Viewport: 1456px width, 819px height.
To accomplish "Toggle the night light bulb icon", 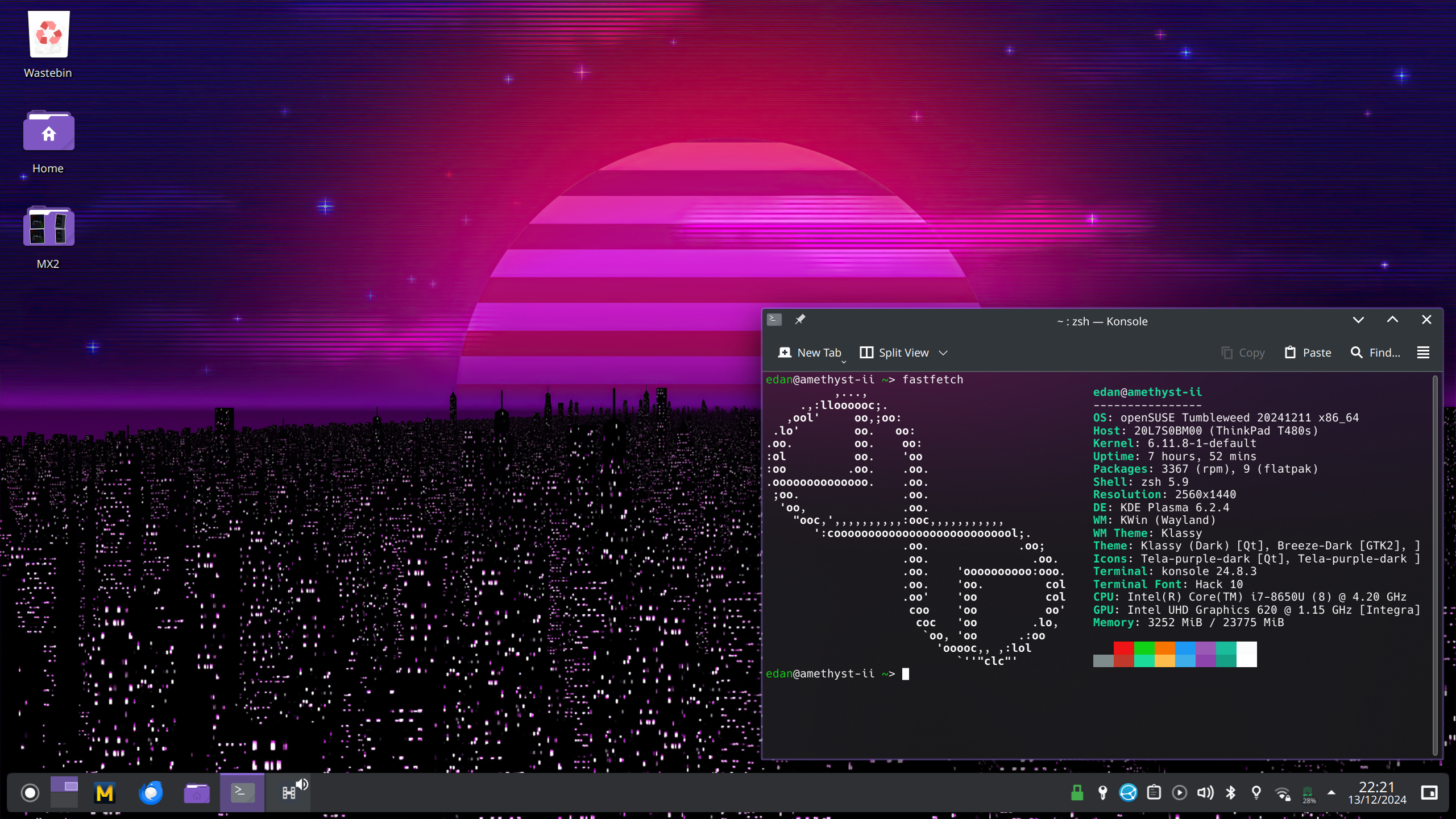I will [x=1256, y=792].
